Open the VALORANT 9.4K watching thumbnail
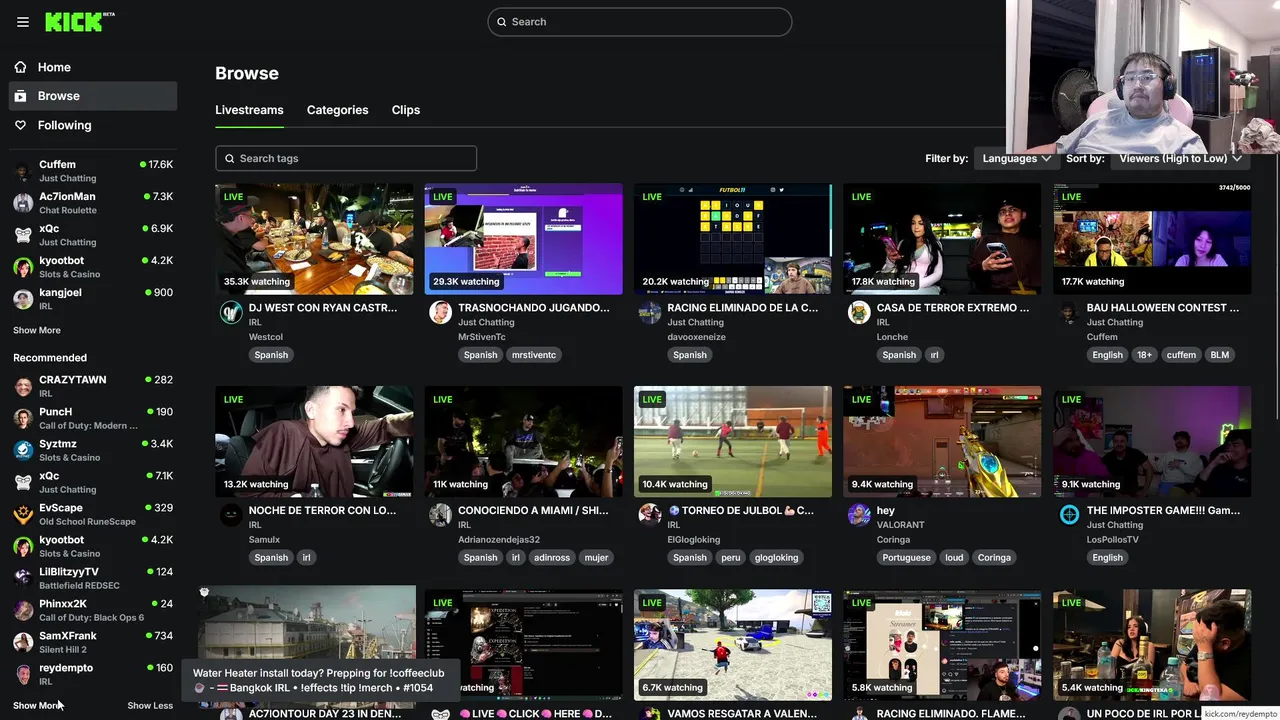Viewport: 1280px width, 720px height. pos(942,442)
